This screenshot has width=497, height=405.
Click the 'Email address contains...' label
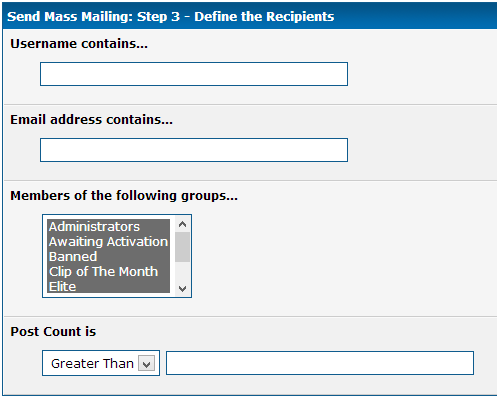(92, 120)
